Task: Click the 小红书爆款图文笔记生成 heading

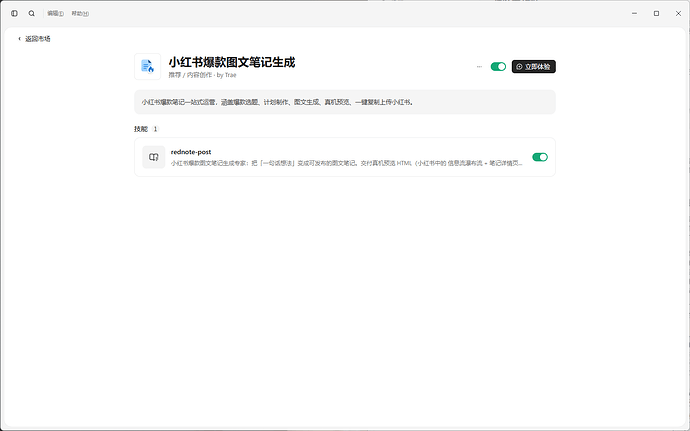Action: click(x=232, y=62)
